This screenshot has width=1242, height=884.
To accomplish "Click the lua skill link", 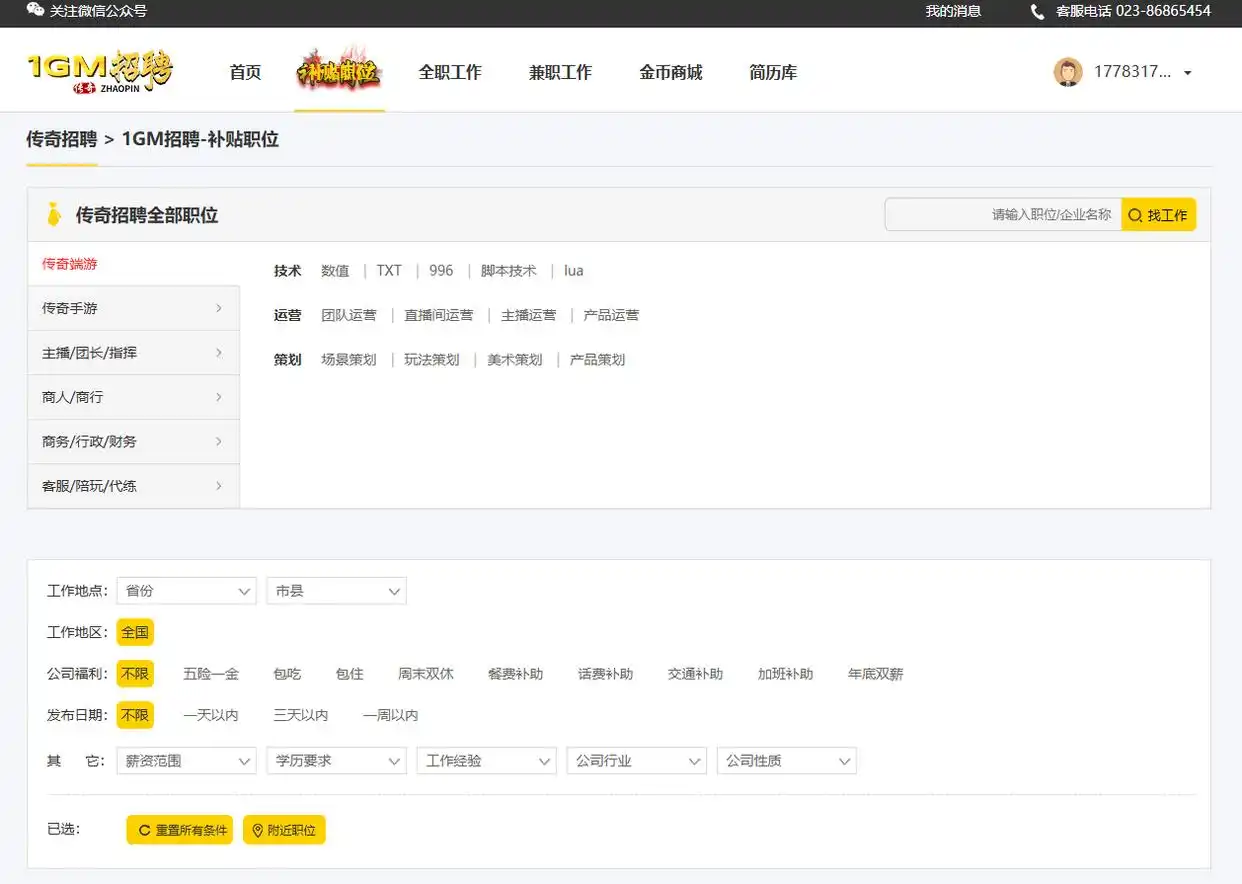I will (x=573, y=270).
